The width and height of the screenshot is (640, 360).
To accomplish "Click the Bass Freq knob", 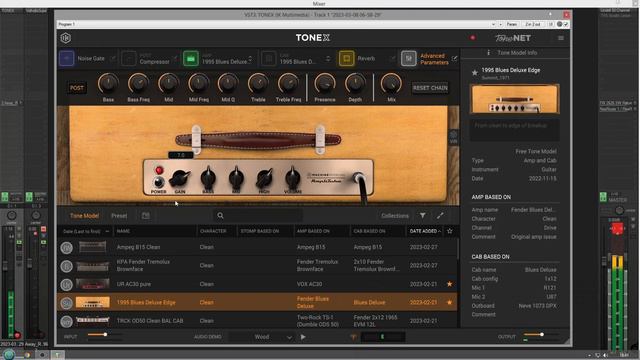I will (138, 84).
